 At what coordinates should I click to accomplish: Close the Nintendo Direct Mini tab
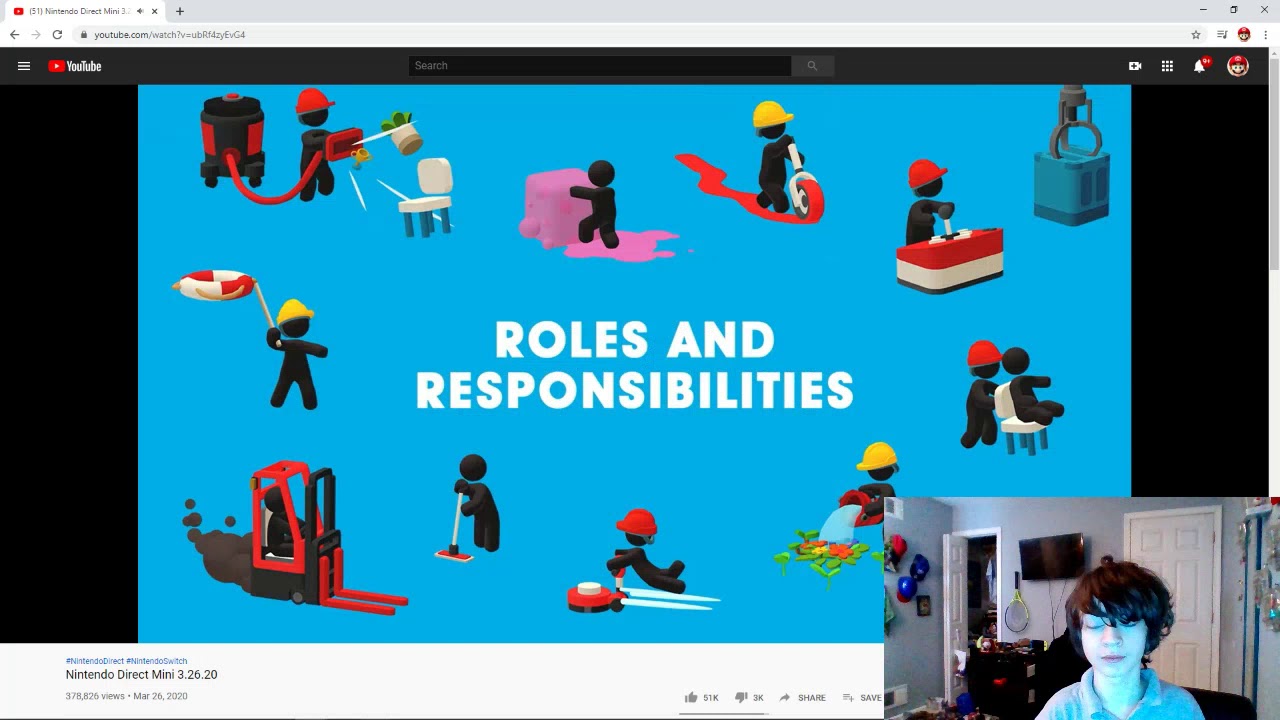[154, 11]
